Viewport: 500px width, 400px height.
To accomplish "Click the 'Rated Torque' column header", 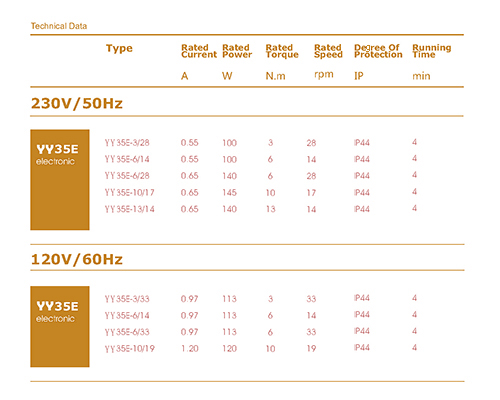I will [282, 51].
